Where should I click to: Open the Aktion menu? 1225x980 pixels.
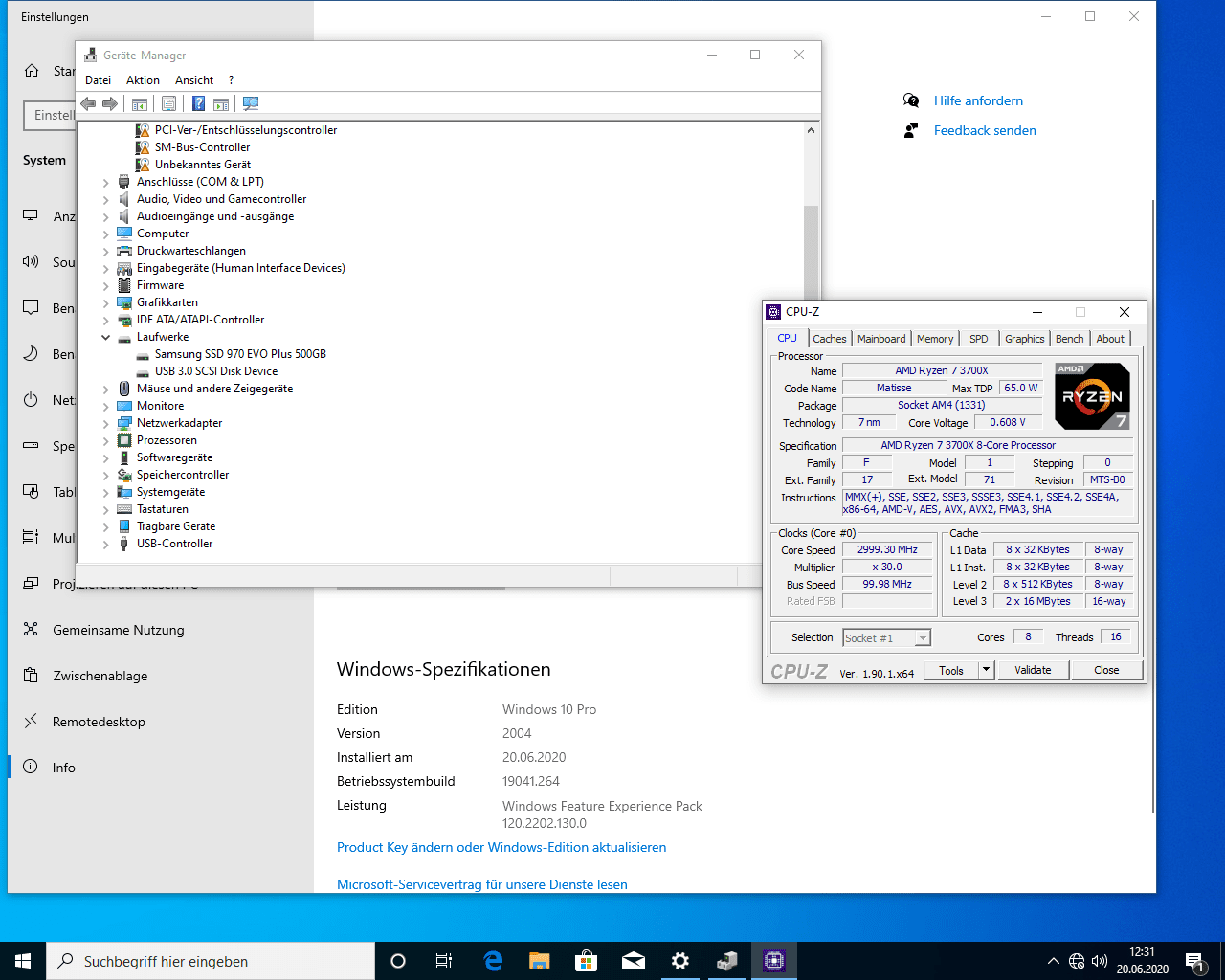coord(143,80)
